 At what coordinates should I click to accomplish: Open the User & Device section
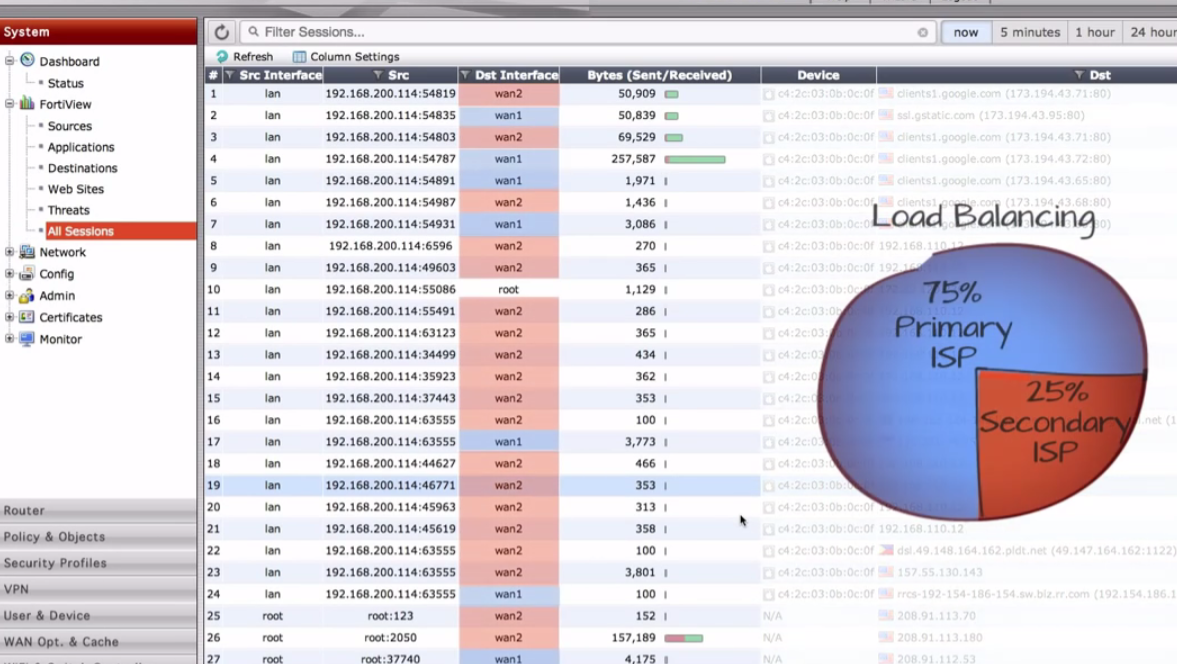click(x=98, y=615)
